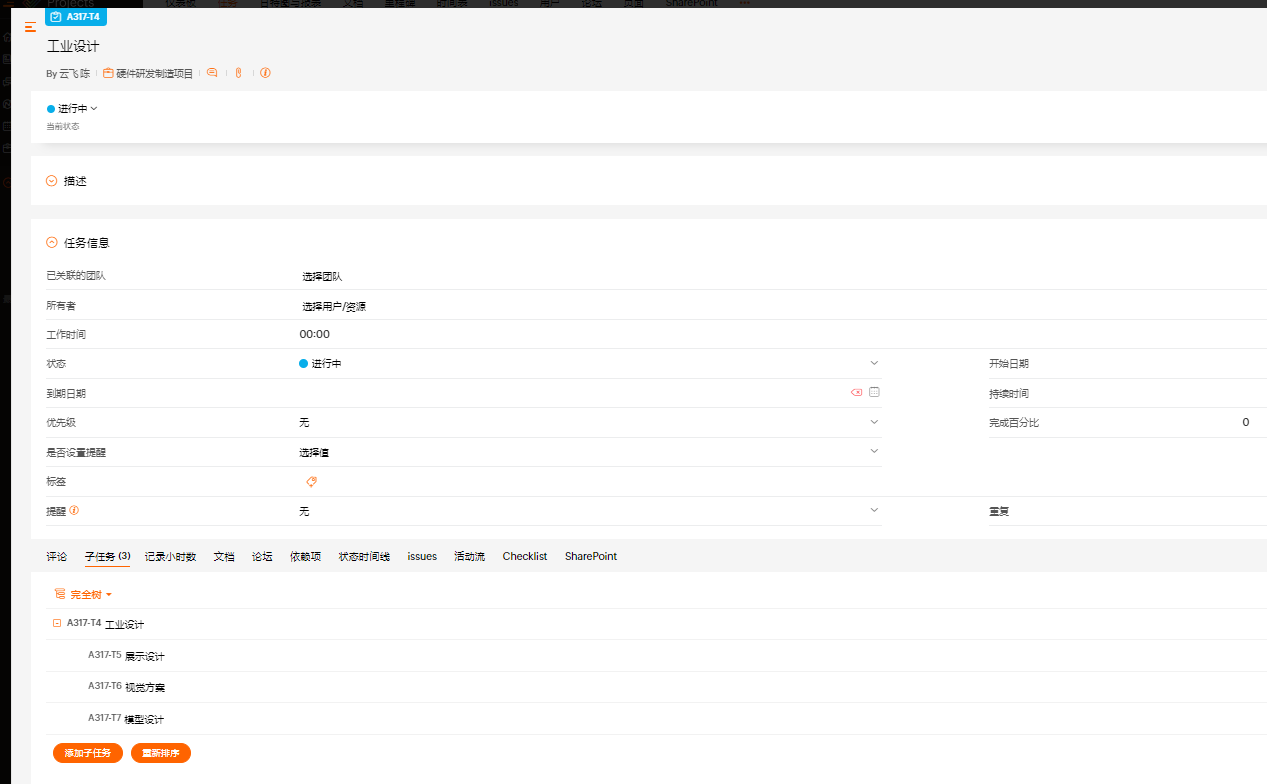
Task: Open the 完全树 view dropdown
Action: (x=83, y=594)
